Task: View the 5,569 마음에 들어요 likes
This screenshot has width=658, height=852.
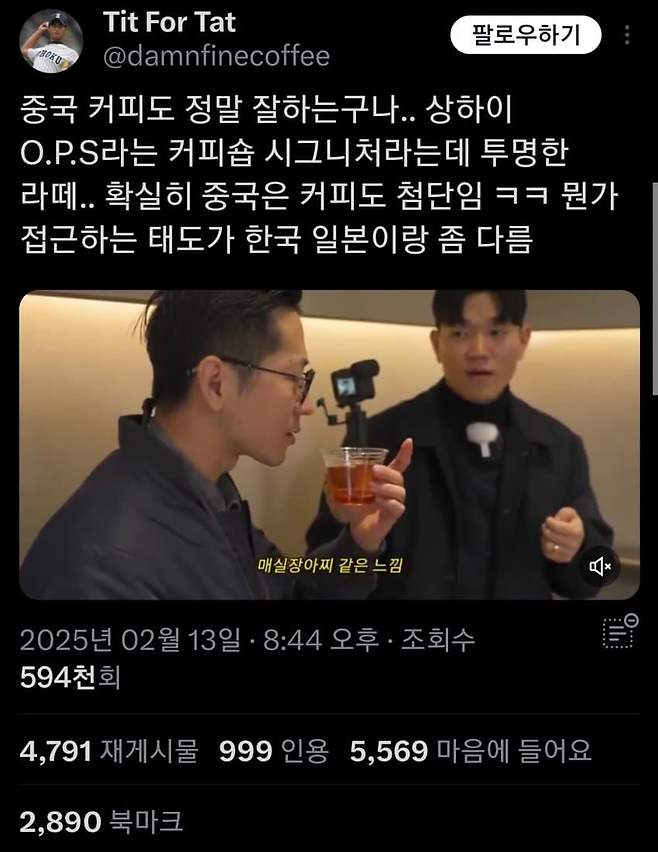Action: (471, 751)
